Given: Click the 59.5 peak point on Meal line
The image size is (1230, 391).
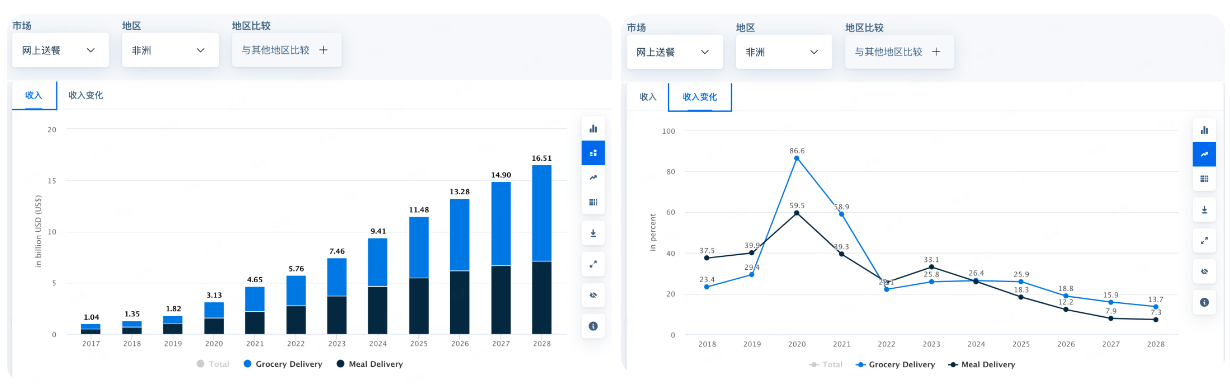Looking at the screenshot, I should coord(796,213).
